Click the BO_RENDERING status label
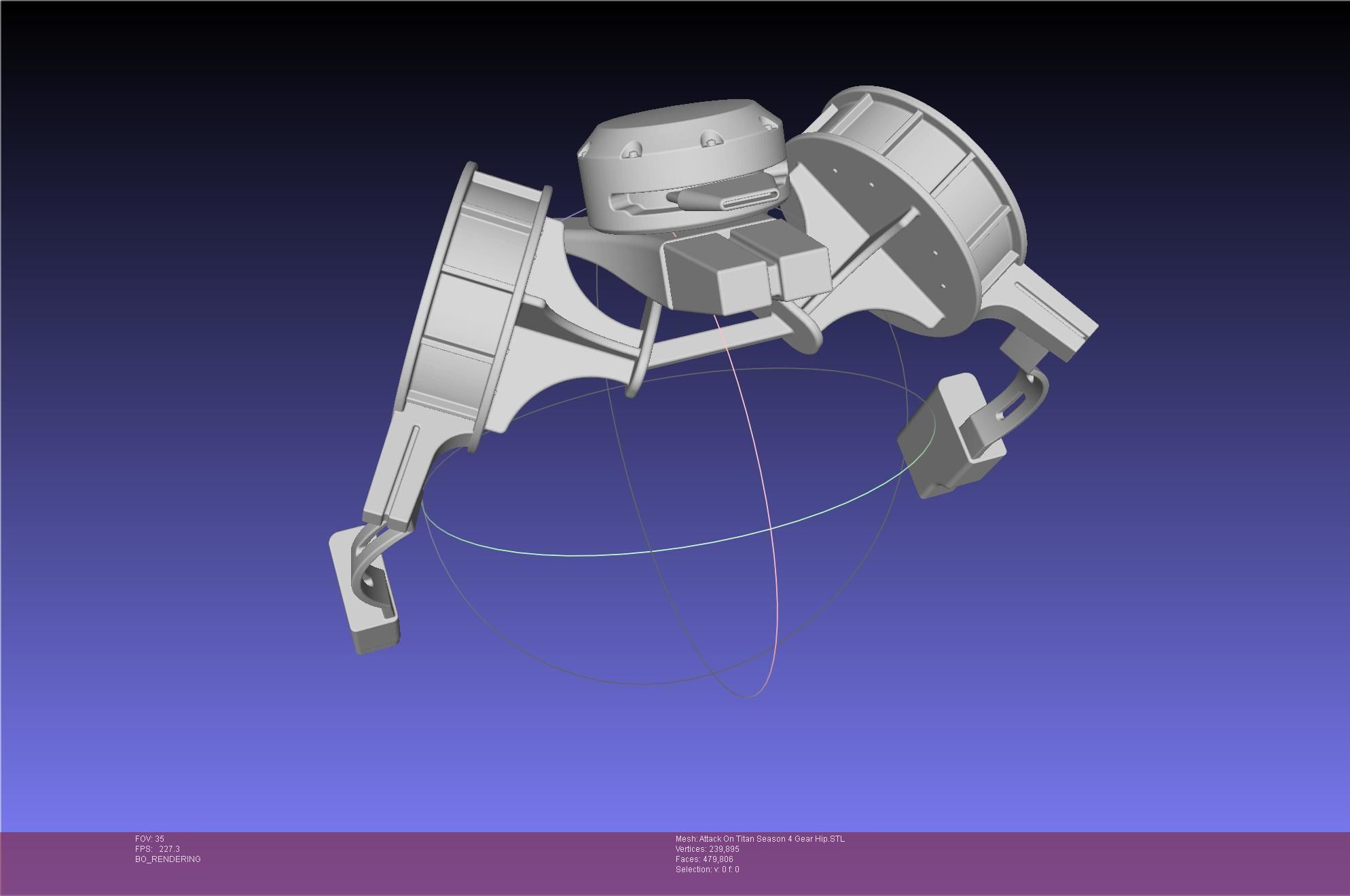The width and height of the screenshot is (1350, 896). (x=168, y=859)
